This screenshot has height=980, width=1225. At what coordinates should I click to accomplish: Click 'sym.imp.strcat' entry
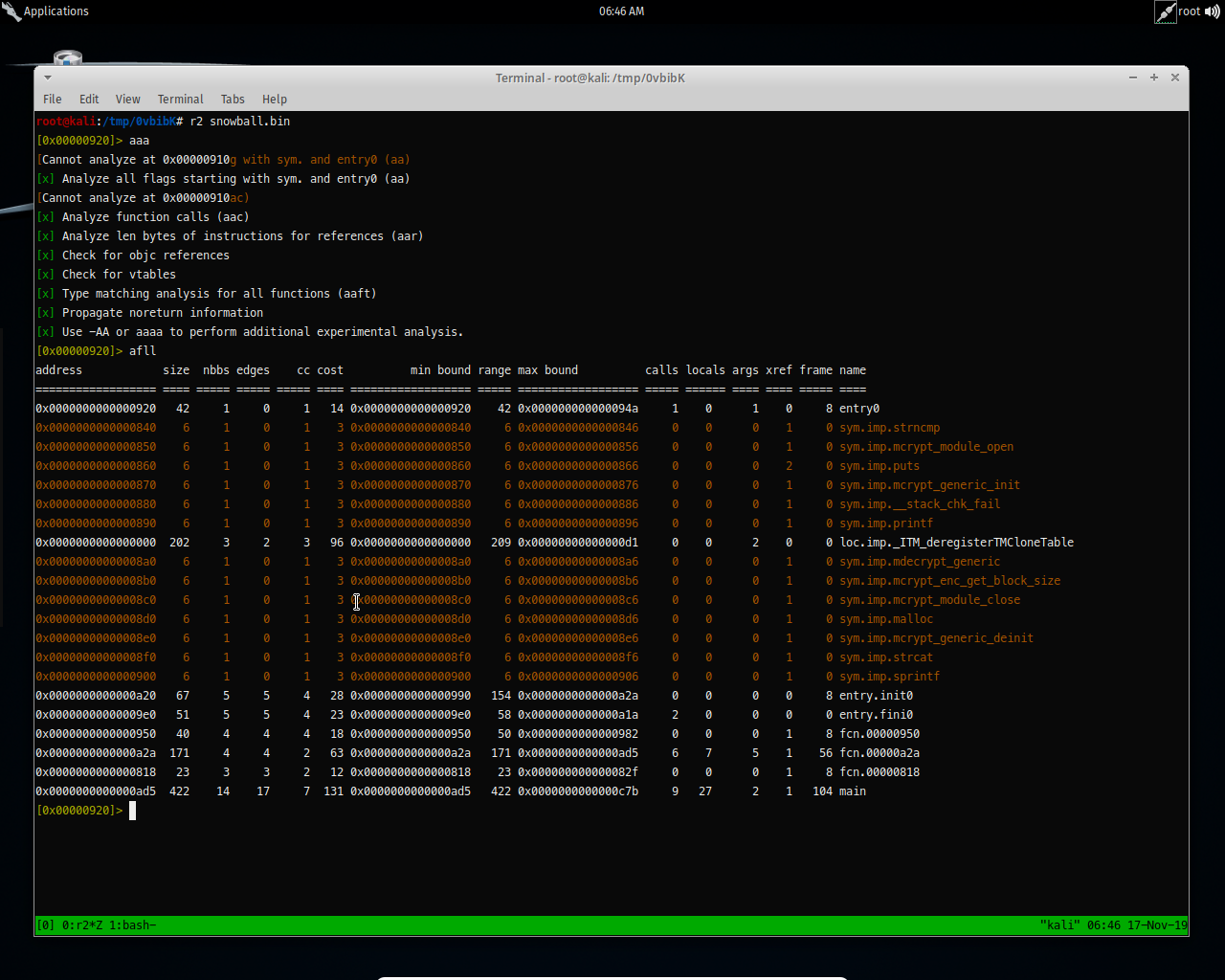(886, 657)
